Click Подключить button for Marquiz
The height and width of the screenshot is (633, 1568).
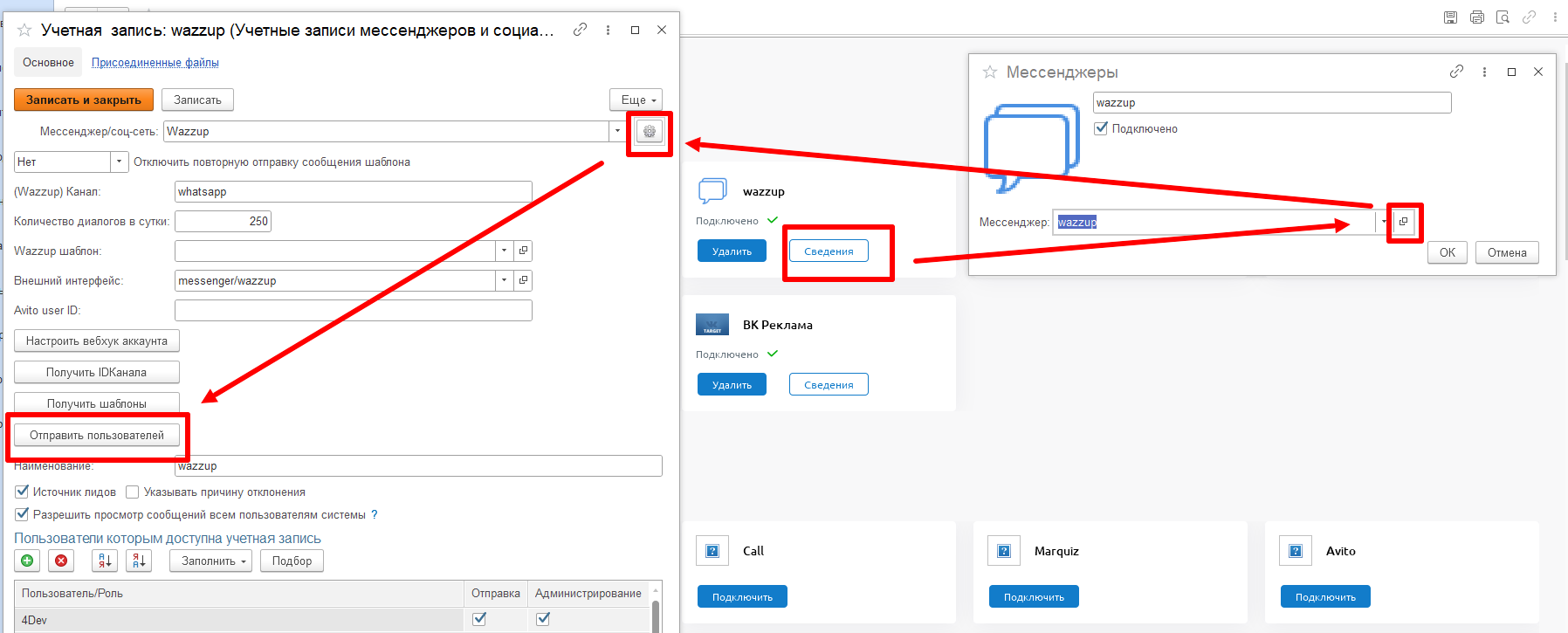pos(1034,597)
